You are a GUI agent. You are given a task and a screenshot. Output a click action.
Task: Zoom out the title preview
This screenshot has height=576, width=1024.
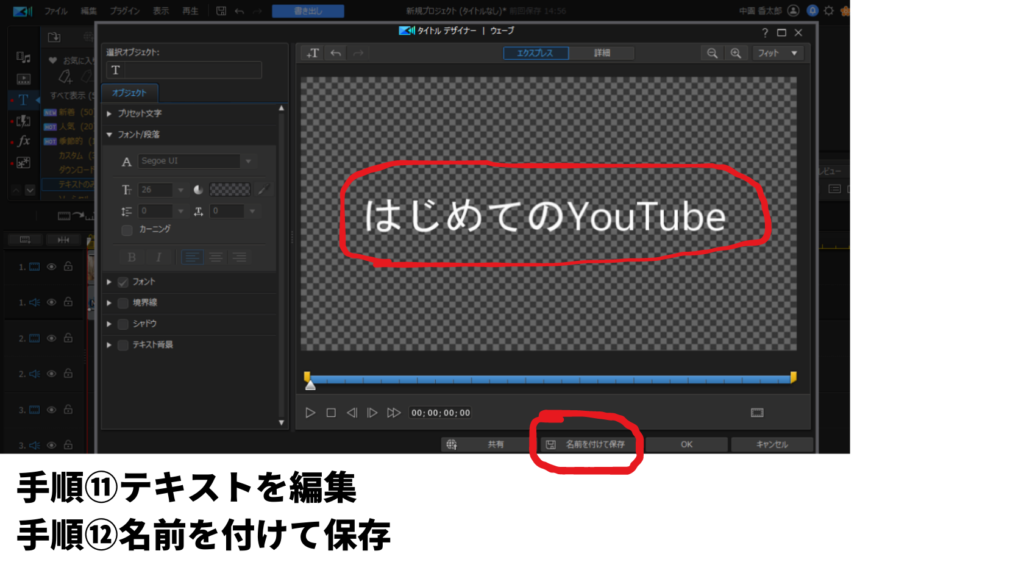(712, 53)
